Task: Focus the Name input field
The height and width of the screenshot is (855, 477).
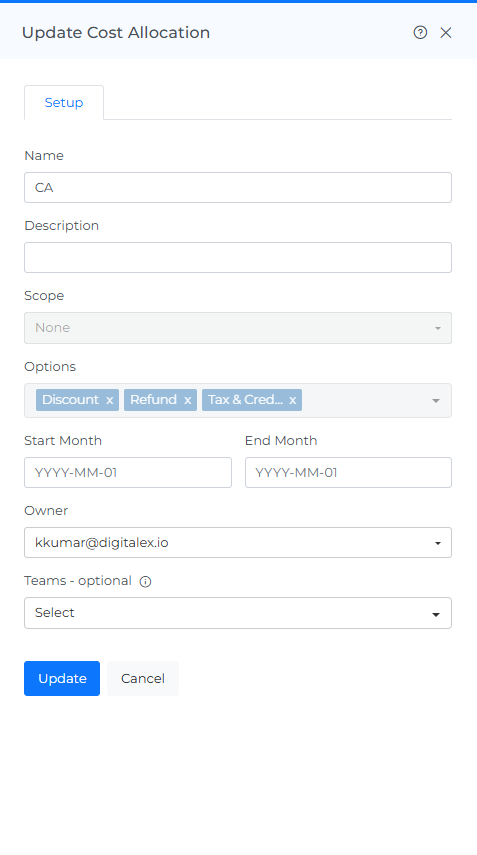Action: [238, 188]
